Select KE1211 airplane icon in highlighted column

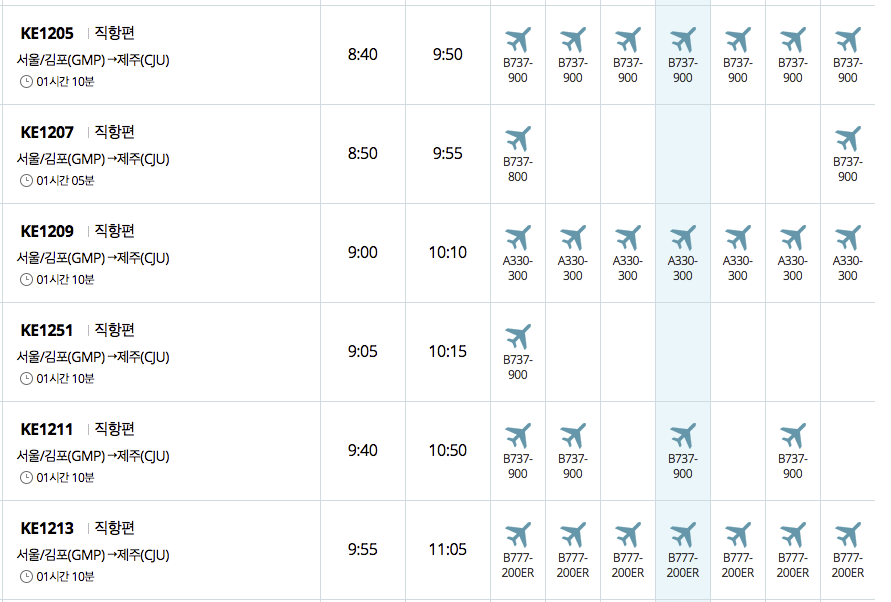682,436
